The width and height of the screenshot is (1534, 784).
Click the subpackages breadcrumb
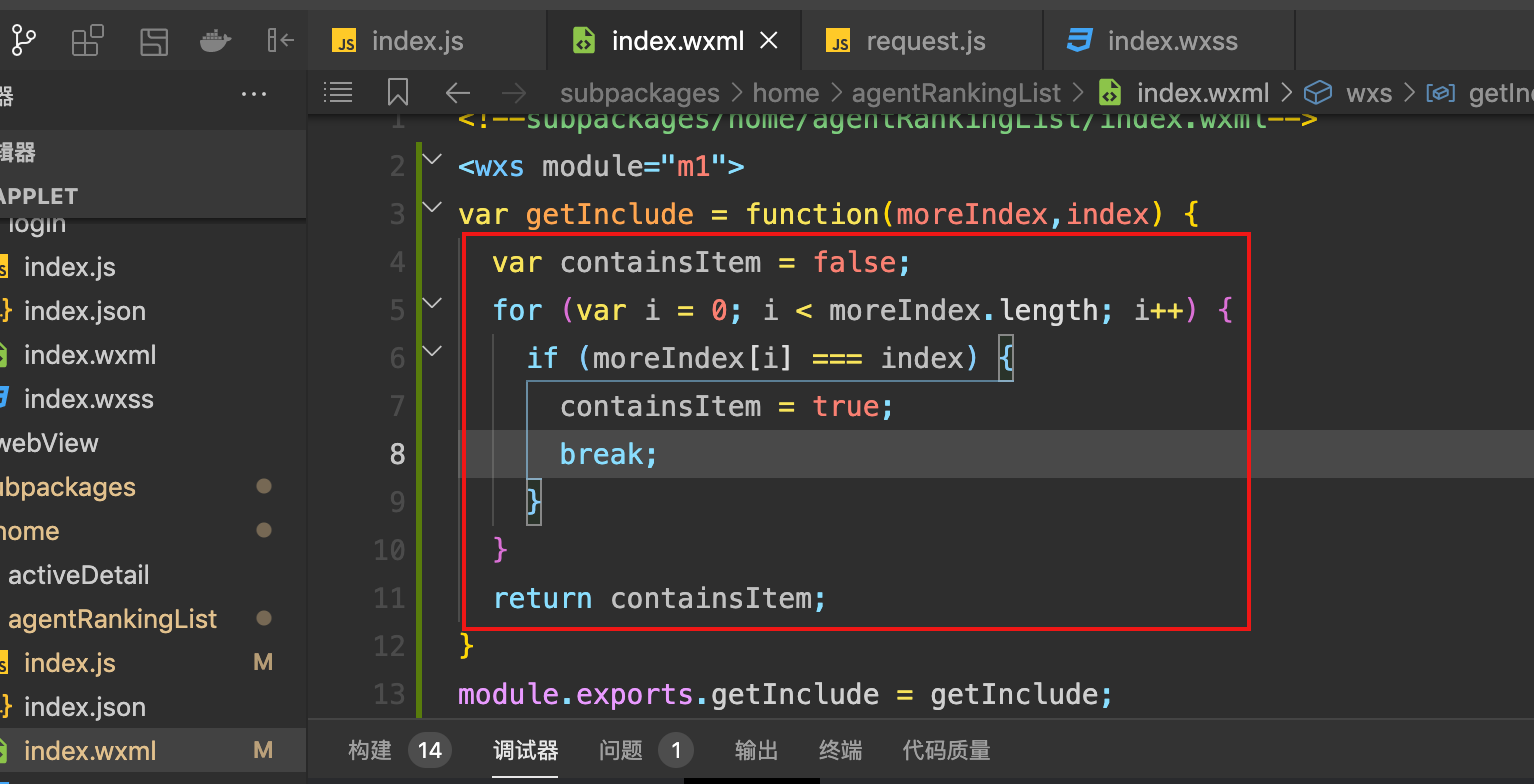640,93
